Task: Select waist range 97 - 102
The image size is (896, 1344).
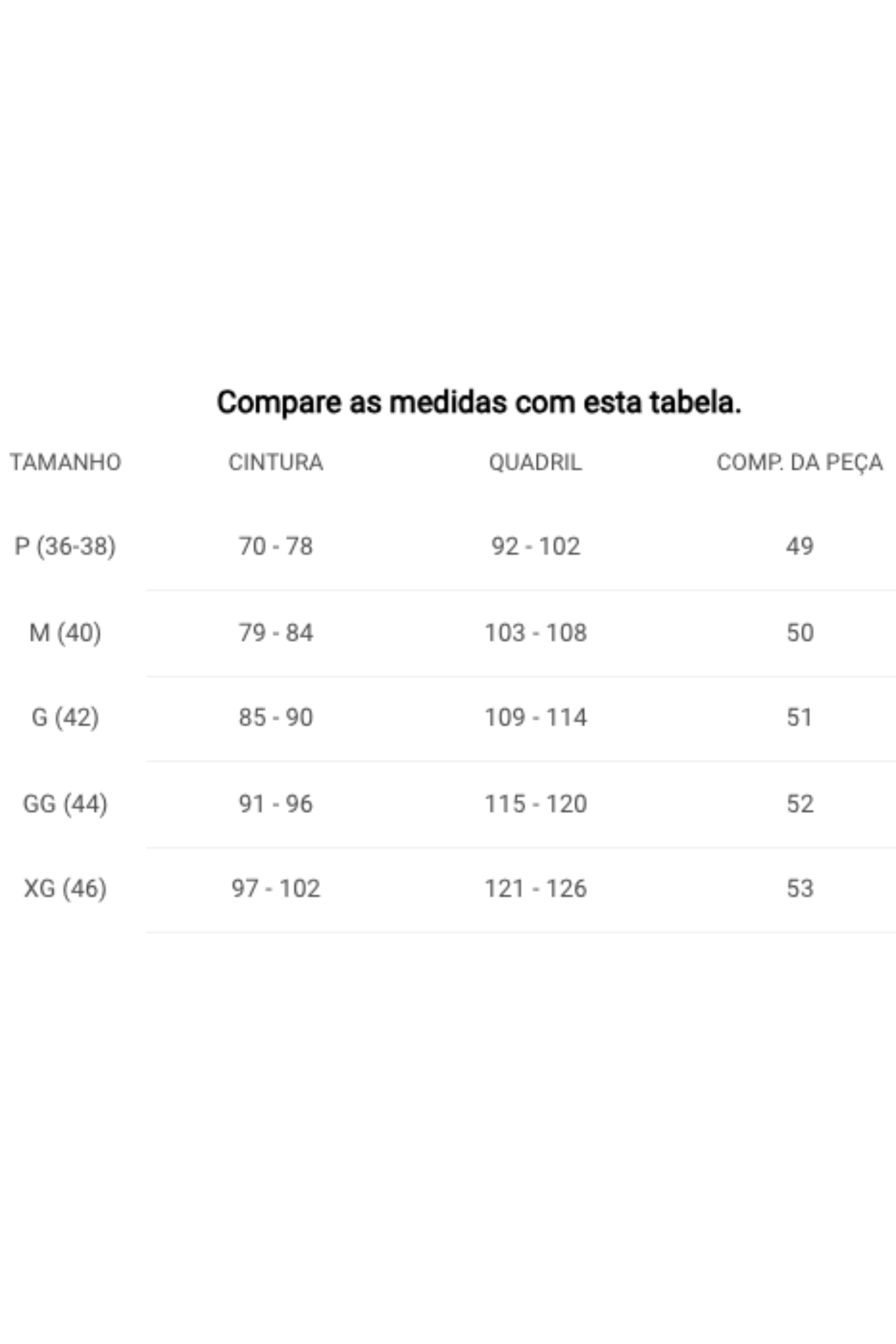Action: (x=276, y=888)
